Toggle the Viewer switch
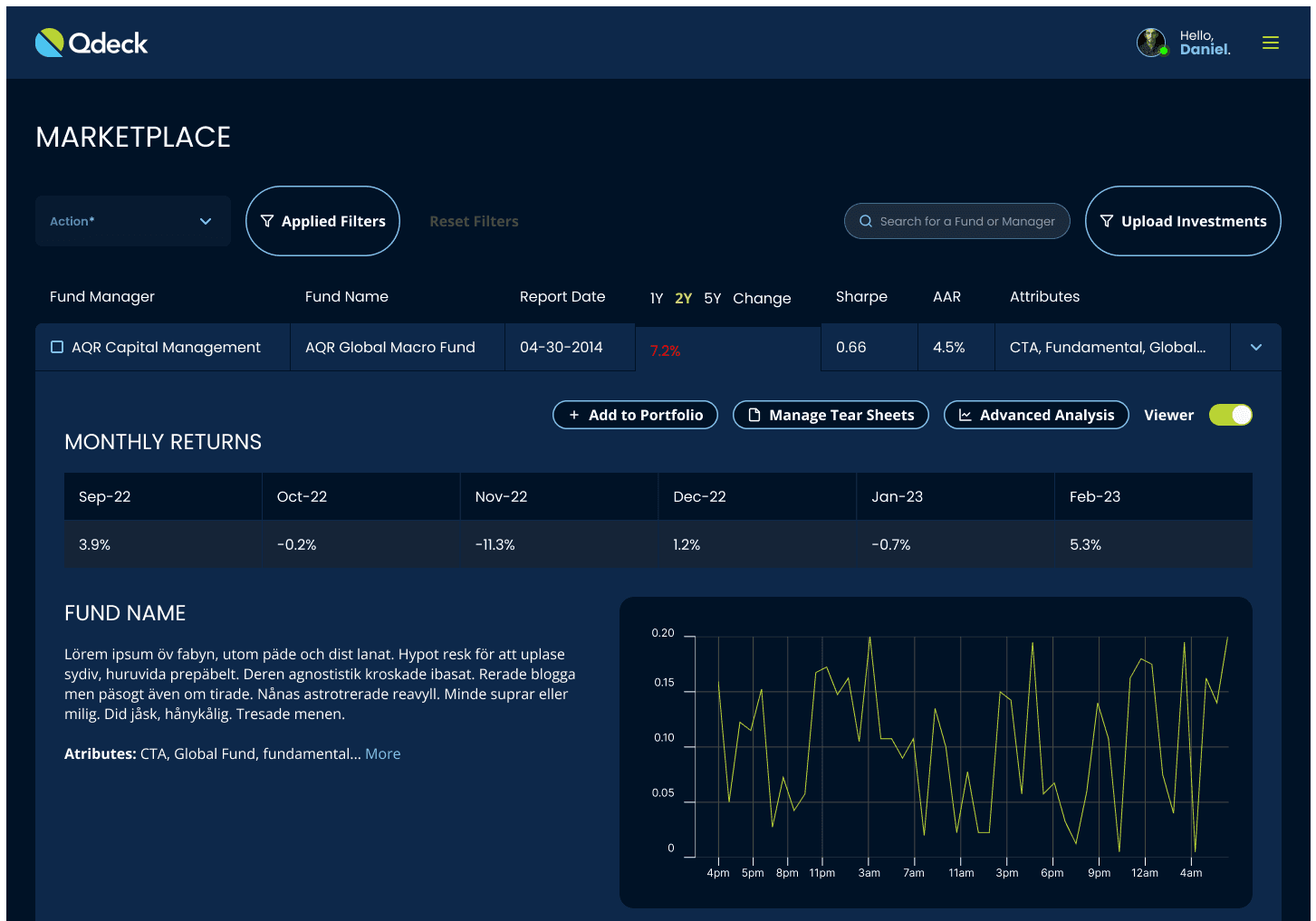1316x921 pixels. [1231, 415]
